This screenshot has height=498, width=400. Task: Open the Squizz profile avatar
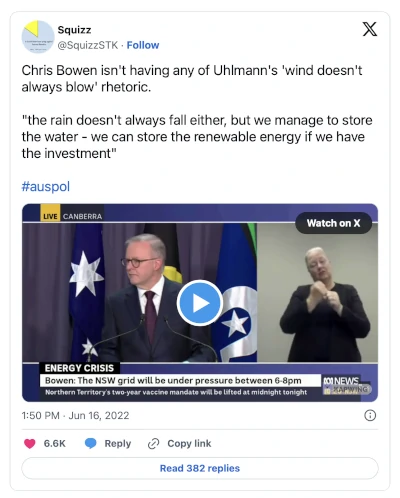point(38,37)
